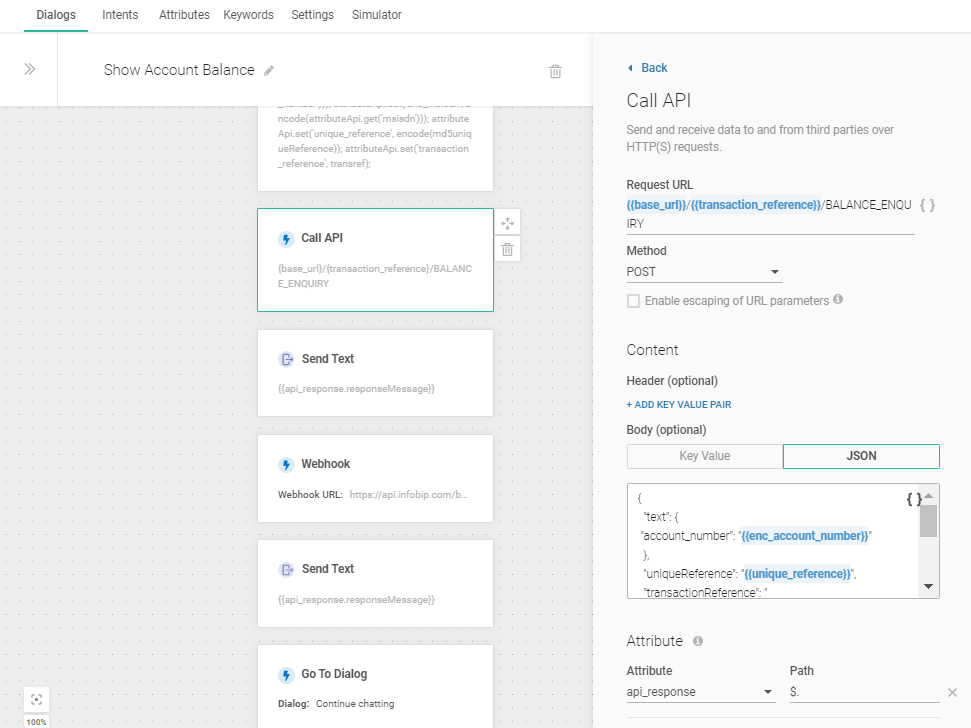971x728 pixels.
Task: View info tooltip next to Attribute heading
Action: (698, 641)
